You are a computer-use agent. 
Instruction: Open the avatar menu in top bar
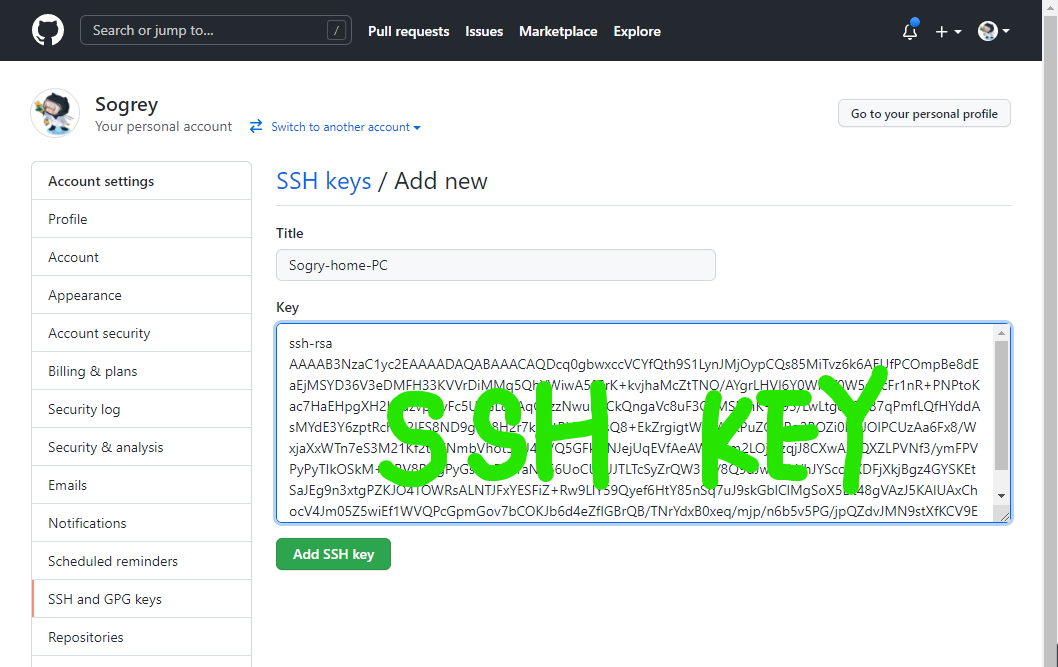click(x=989, y=31)
